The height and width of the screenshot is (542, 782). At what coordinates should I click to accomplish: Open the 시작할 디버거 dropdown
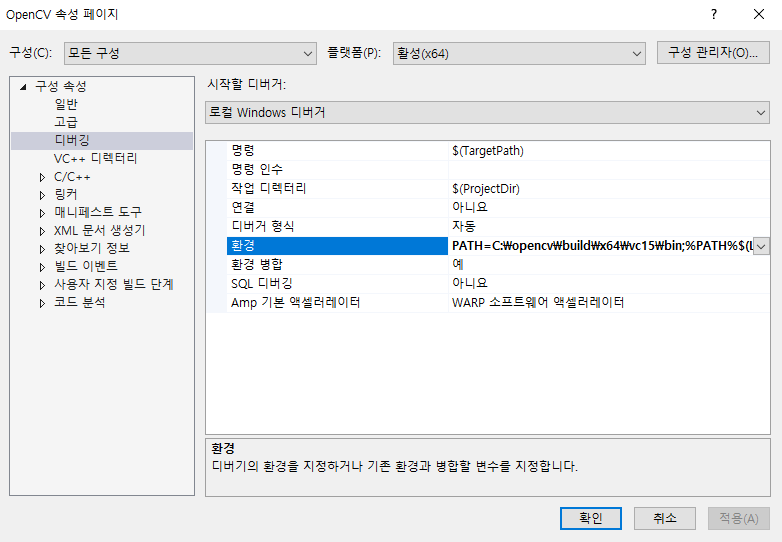tap(487, 113)
